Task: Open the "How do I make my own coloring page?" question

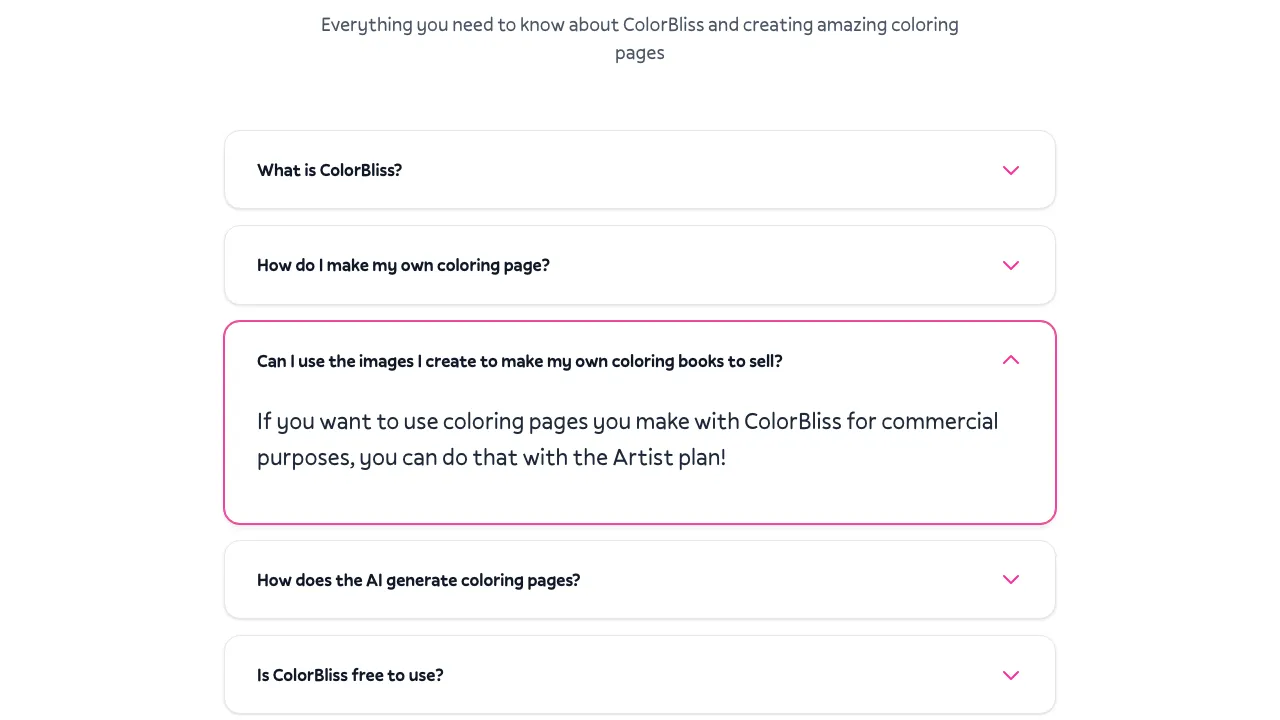Action: tap(403, 265)
